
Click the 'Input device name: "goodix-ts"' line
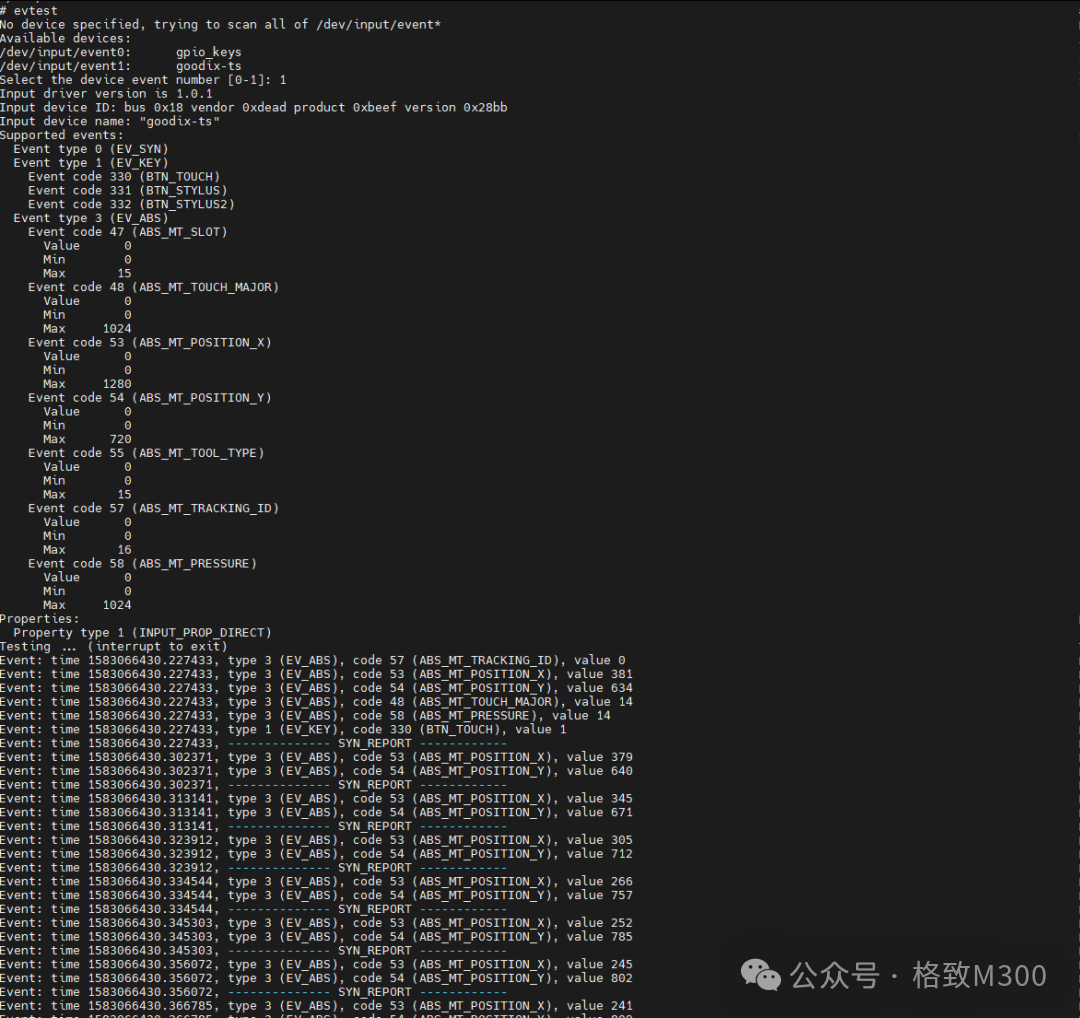(110, 121)
